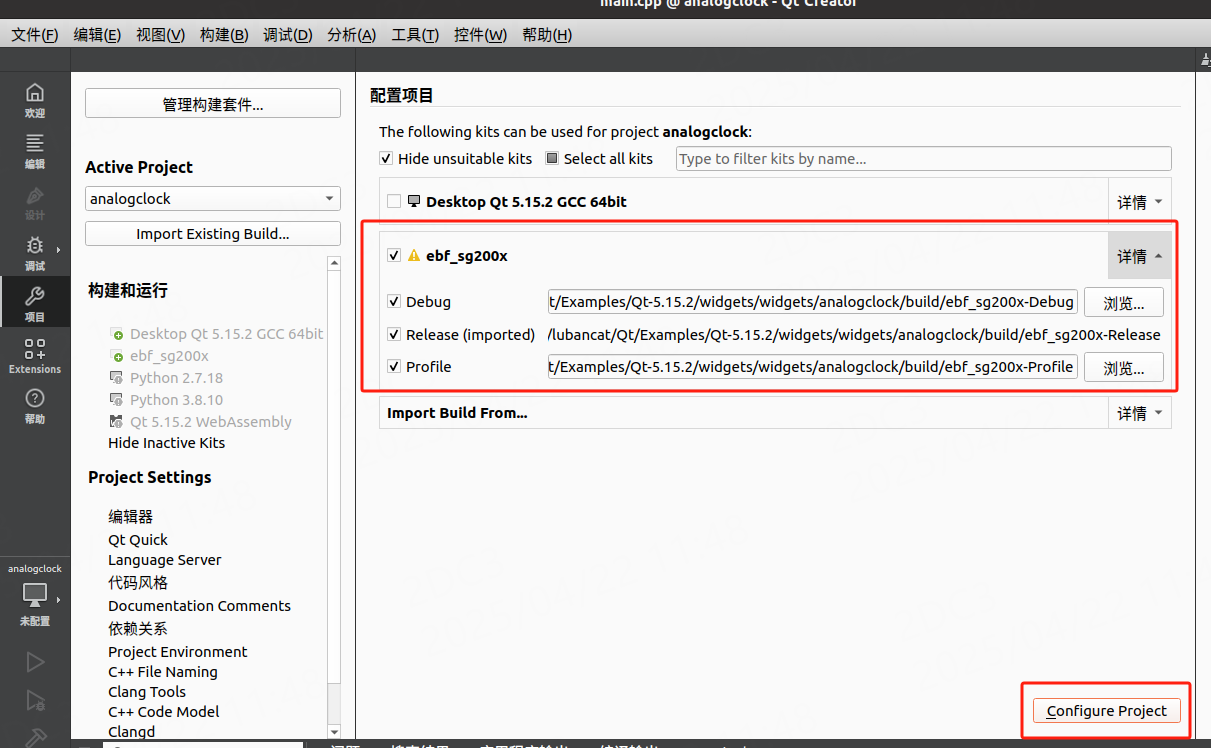This screenshot has height=748, width=1211.
Task: Expand details (详情) for Desktop Qt kit
Action: (1140, 202)
